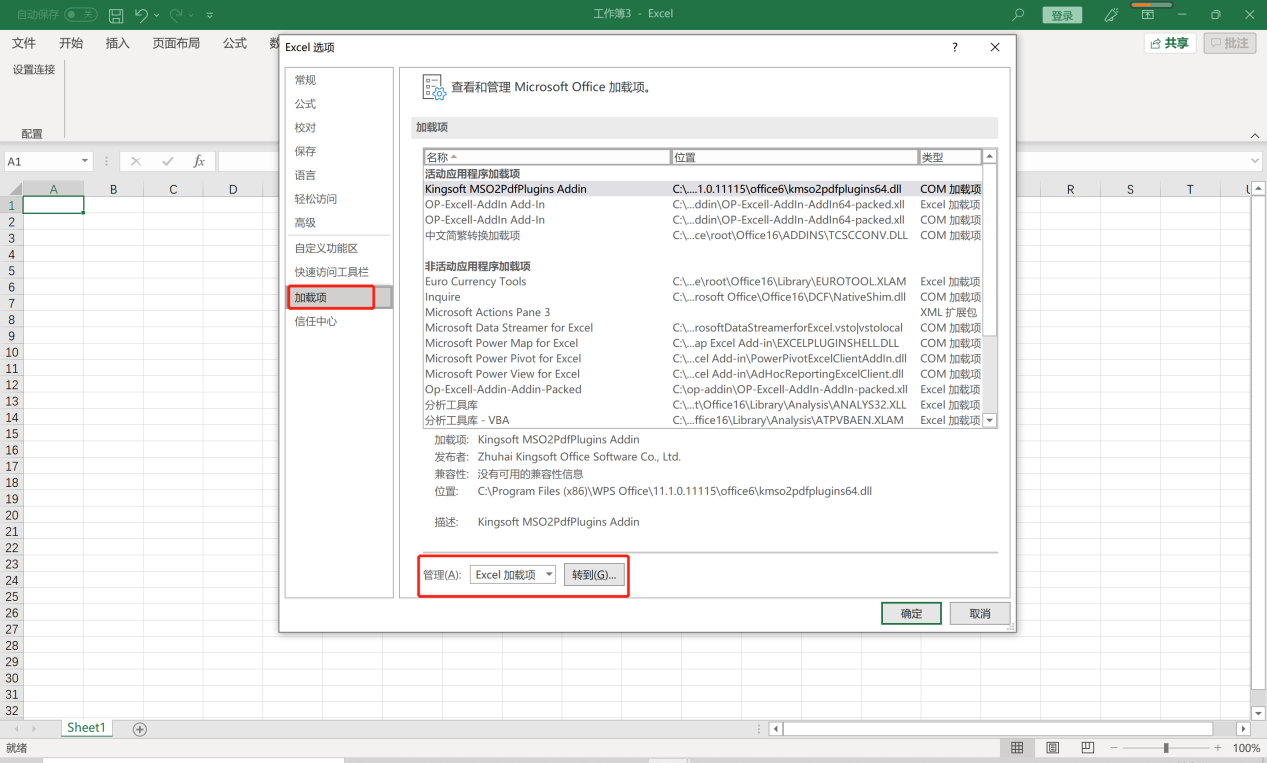This screenshot has width=1267, height=763.
Task: Open the 页面布局 ribbon tab
Action: pos(176,43)
